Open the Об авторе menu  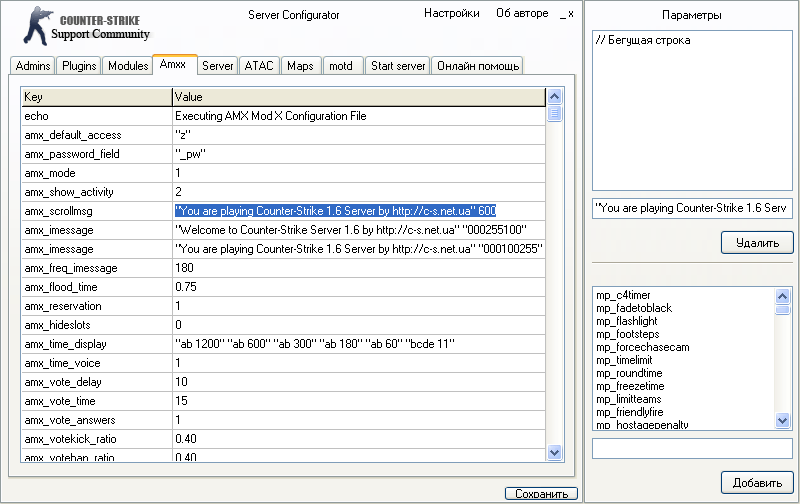[522, 13]
